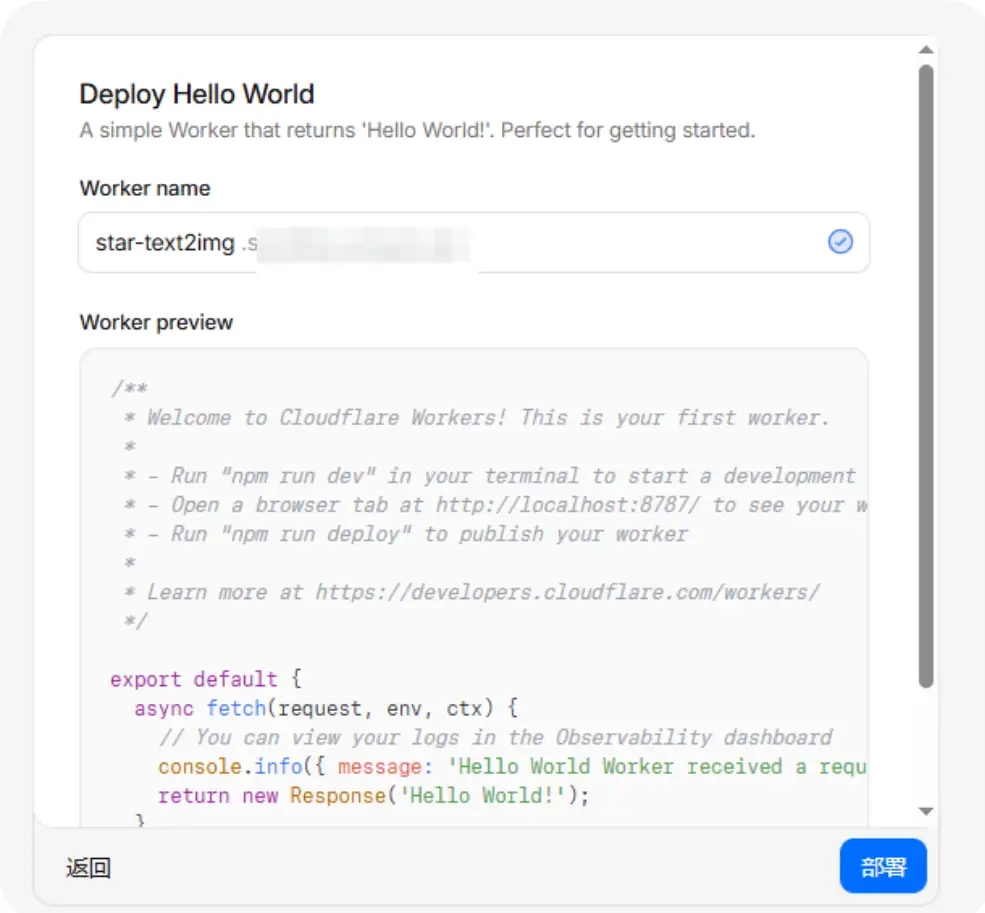Click the 'npm run deploy' comment line
Image resolution: width=985 pixels, height=913 pixels.
(406, 534)
